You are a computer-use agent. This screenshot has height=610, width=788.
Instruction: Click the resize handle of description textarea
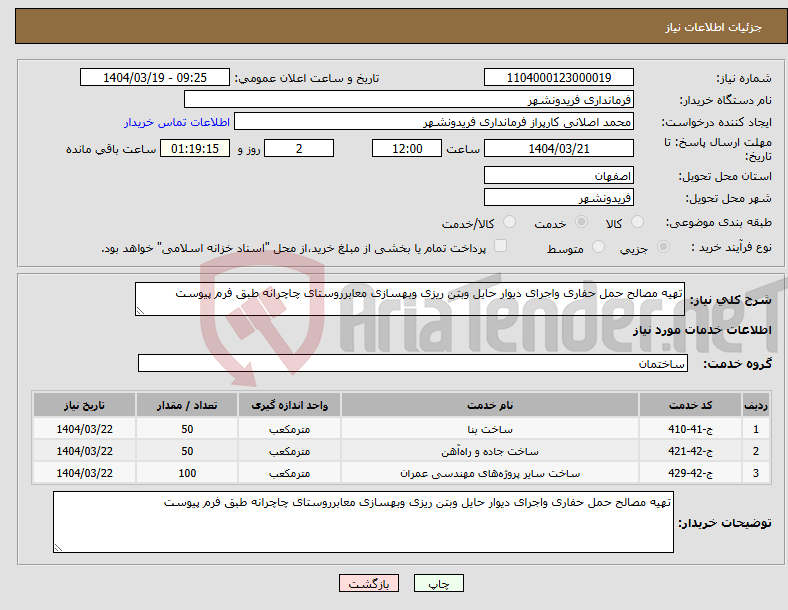pos(140,311)
